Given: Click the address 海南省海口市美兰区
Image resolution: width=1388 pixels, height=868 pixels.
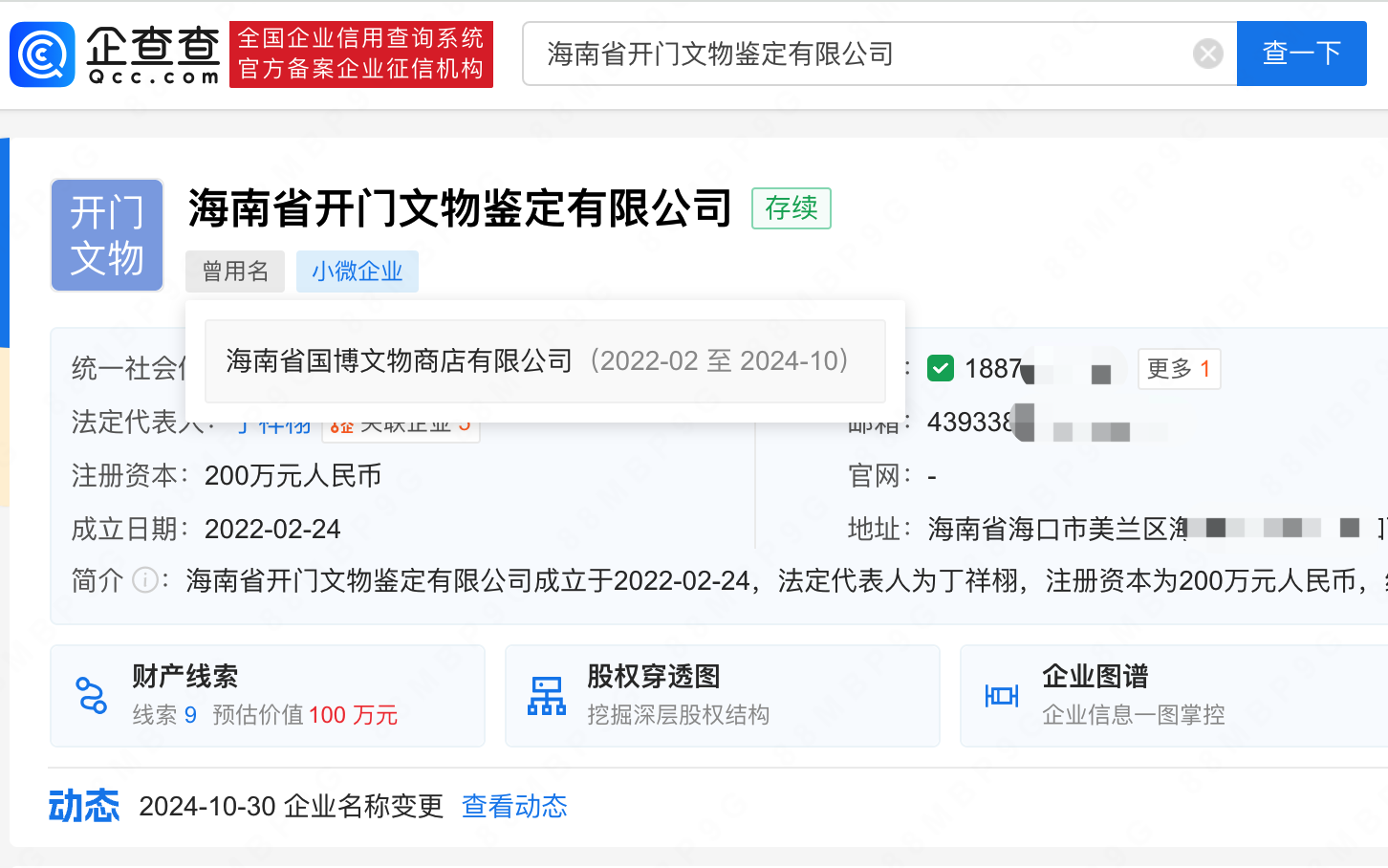Looking at the screenshot, I should 1057,529.
